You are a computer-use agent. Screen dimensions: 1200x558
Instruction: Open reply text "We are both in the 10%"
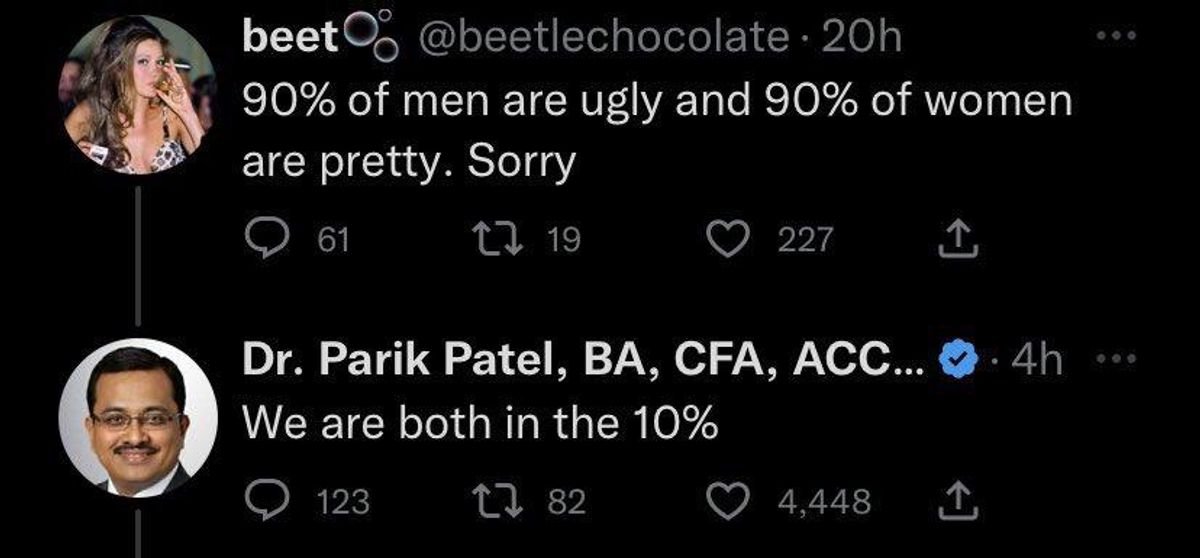pos(480,425)
